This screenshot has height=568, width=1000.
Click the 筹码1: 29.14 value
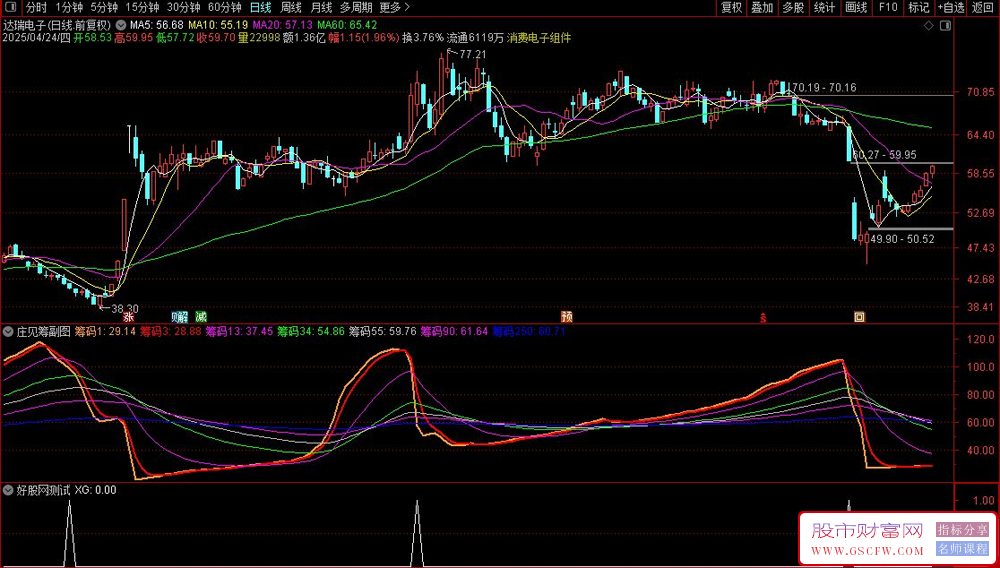[x=105, y=331]
